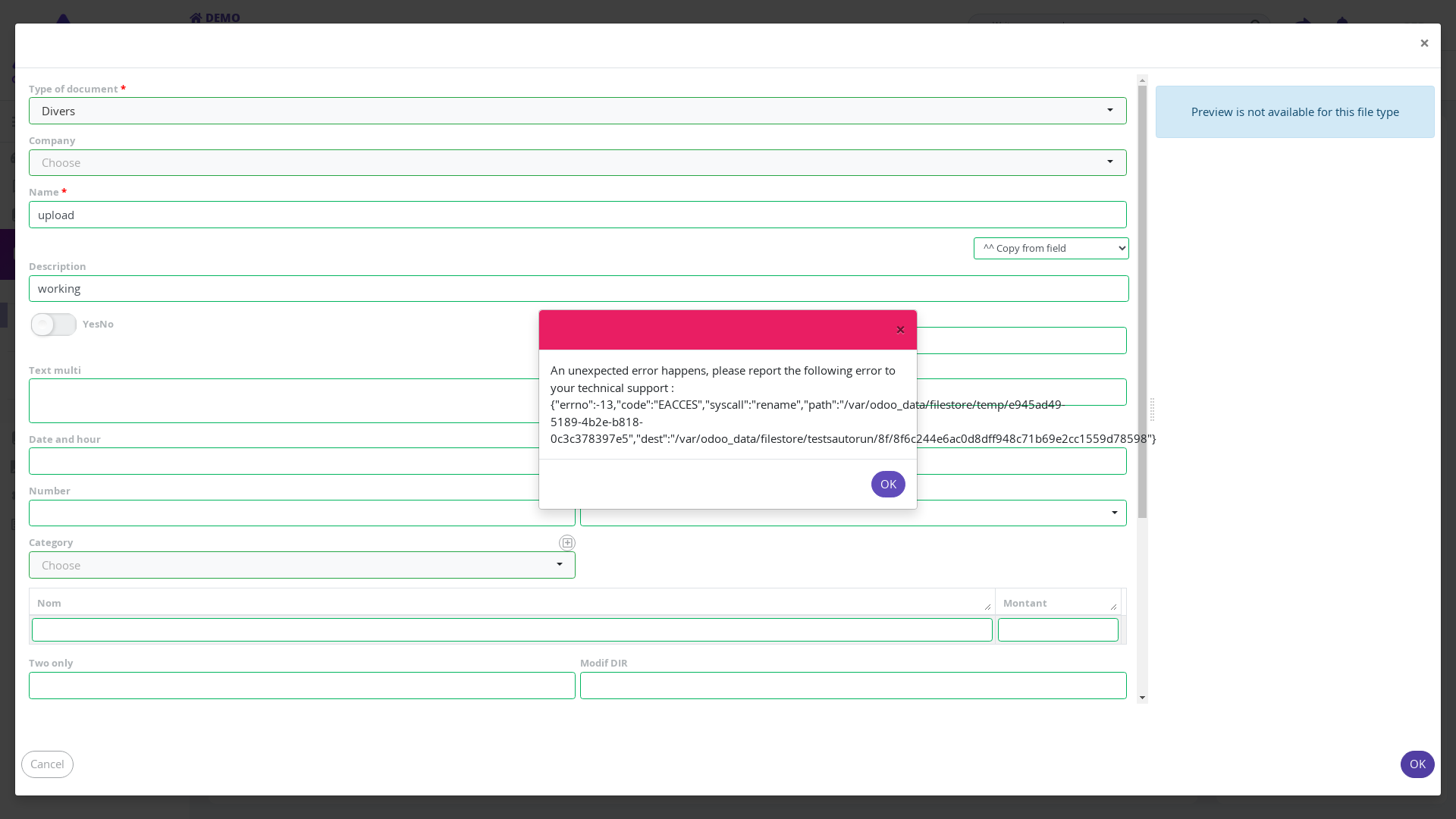Image resolution: width=1456 pixels, height=819 pixels.
Task: Click the Cancel button
Action: pyautogui.click(x=47, y=764)
